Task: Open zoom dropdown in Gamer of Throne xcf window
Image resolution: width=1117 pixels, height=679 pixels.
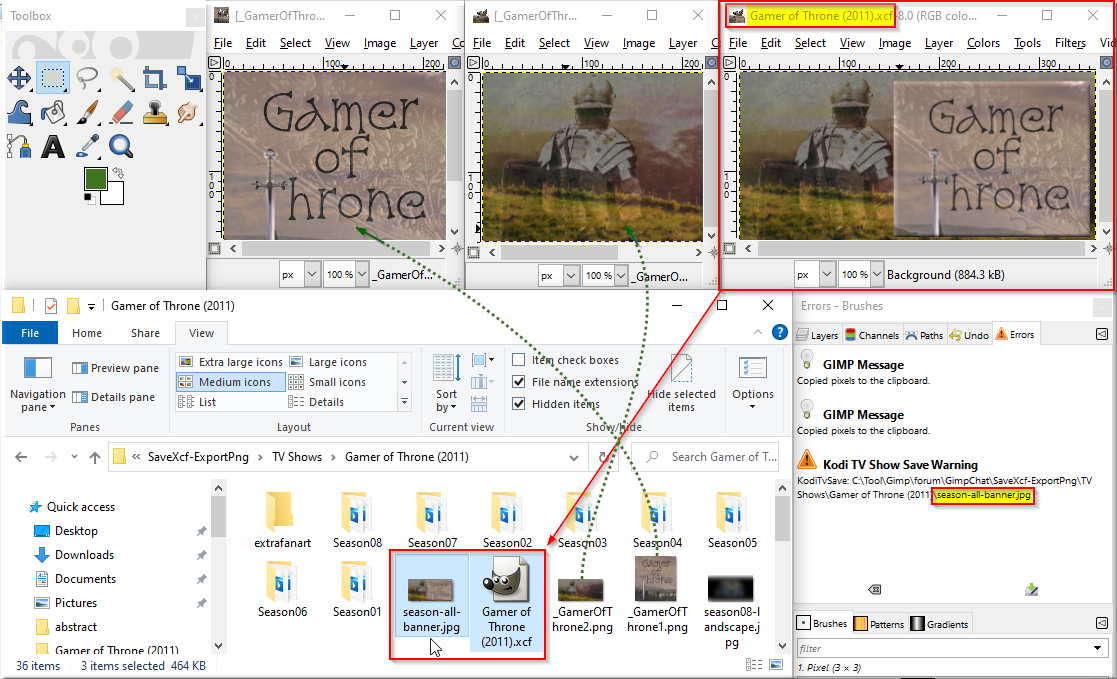Action: pyautogui.click(x=877, y=274)
